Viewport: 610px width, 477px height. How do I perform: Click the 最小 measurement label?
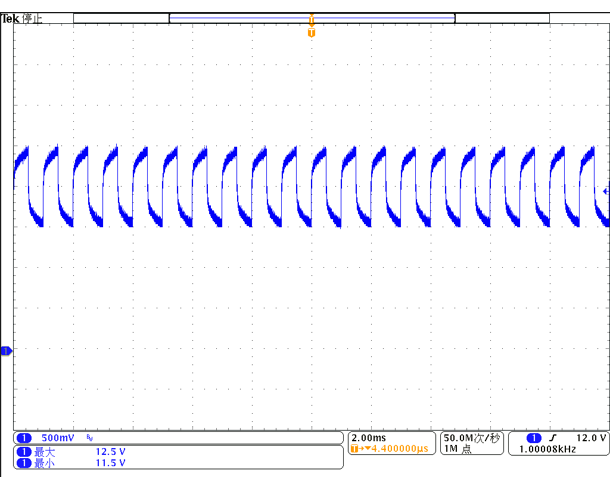[45, 463]
